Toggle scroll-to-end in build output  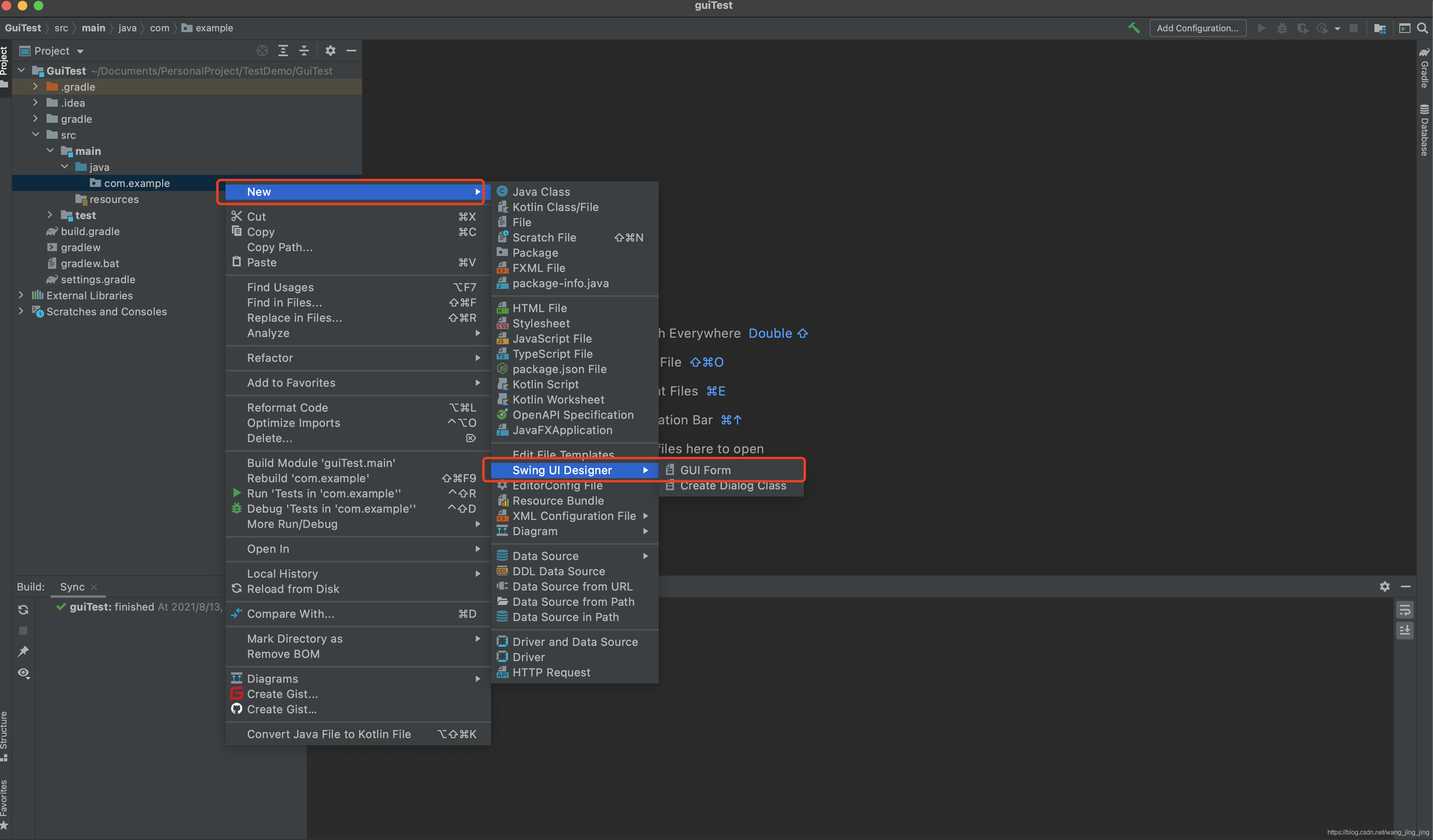[1405, 630]
